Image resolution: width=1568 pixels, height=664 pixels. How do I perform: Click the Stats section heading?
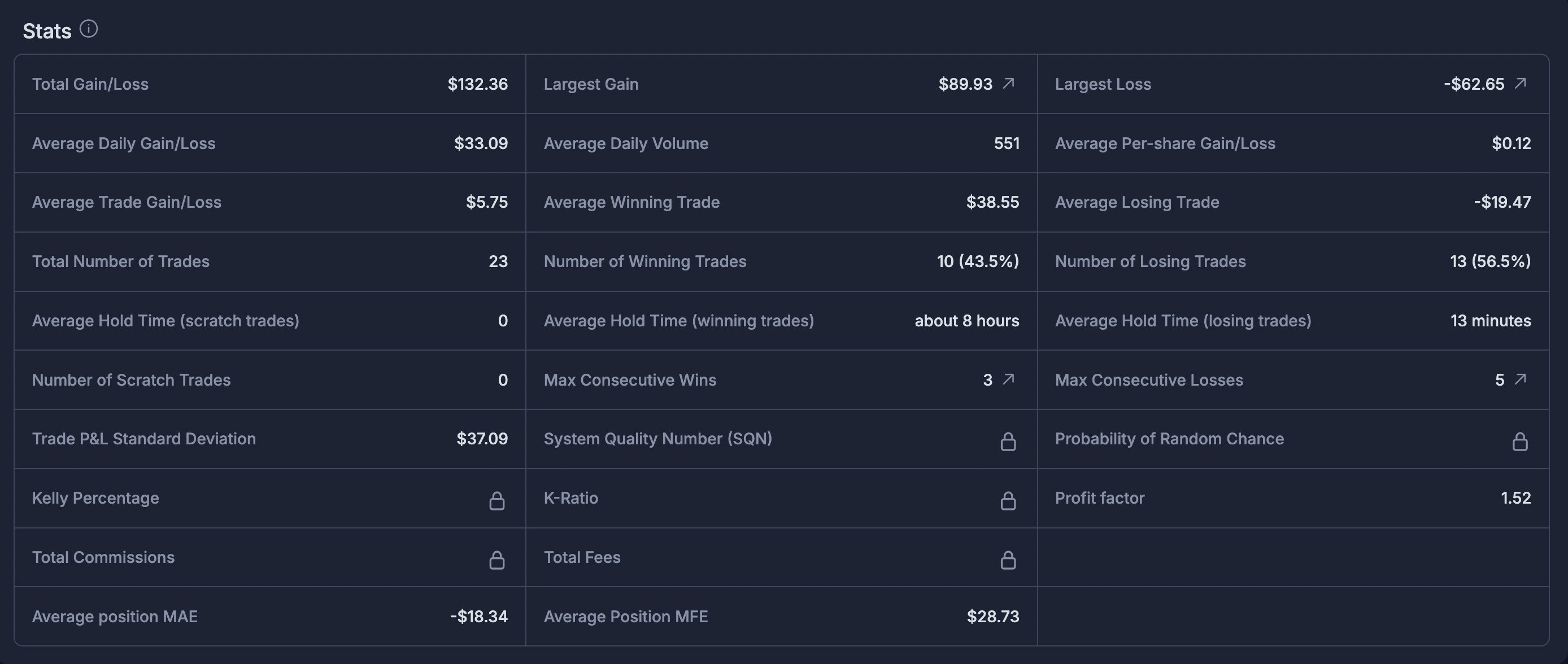pos(47,31)
